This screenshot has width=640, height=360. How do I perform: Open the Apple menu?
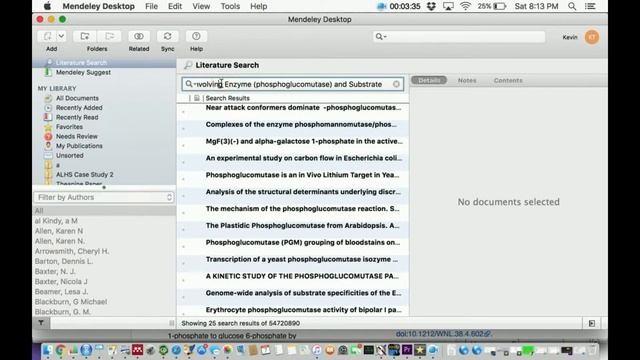47,6
